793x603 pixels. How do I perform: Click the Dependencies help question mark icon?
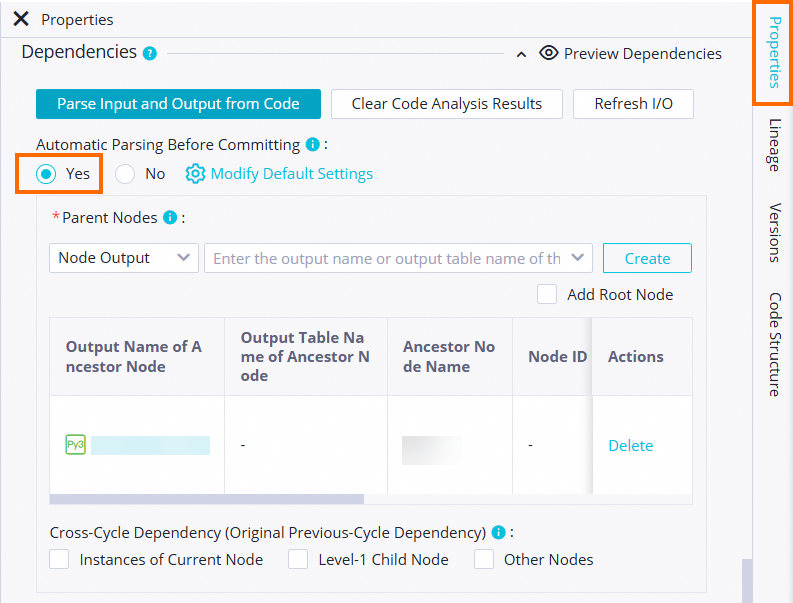point(150,53)
